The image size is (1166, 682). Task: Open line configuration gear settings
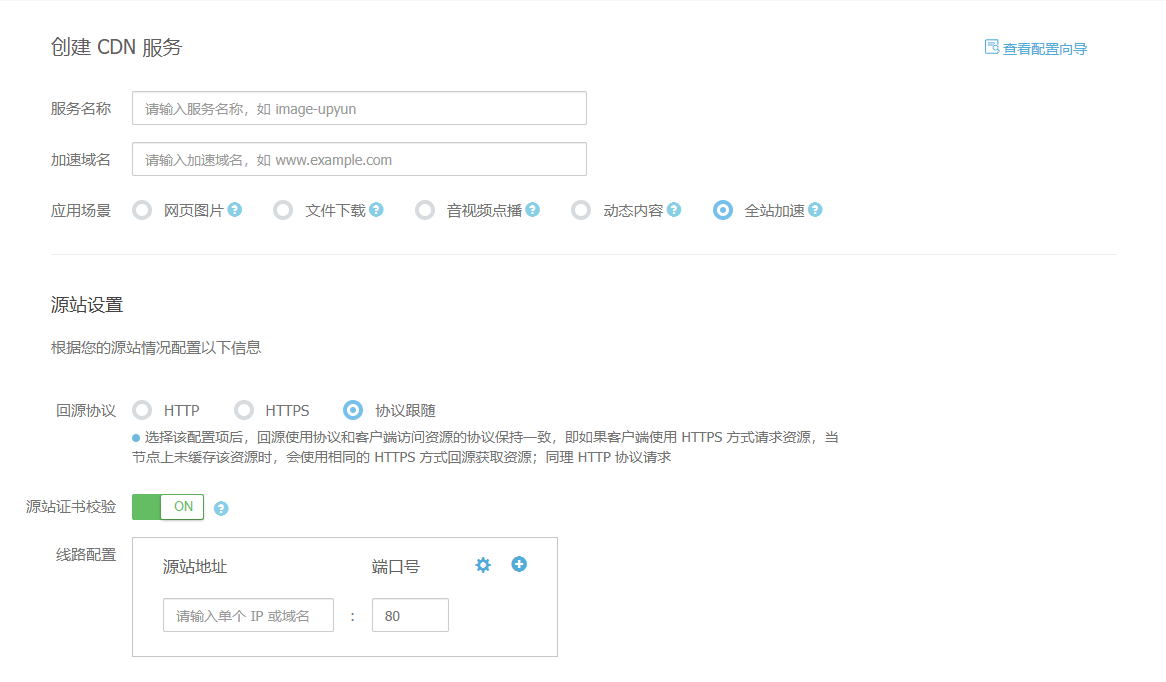pos(483,565)
